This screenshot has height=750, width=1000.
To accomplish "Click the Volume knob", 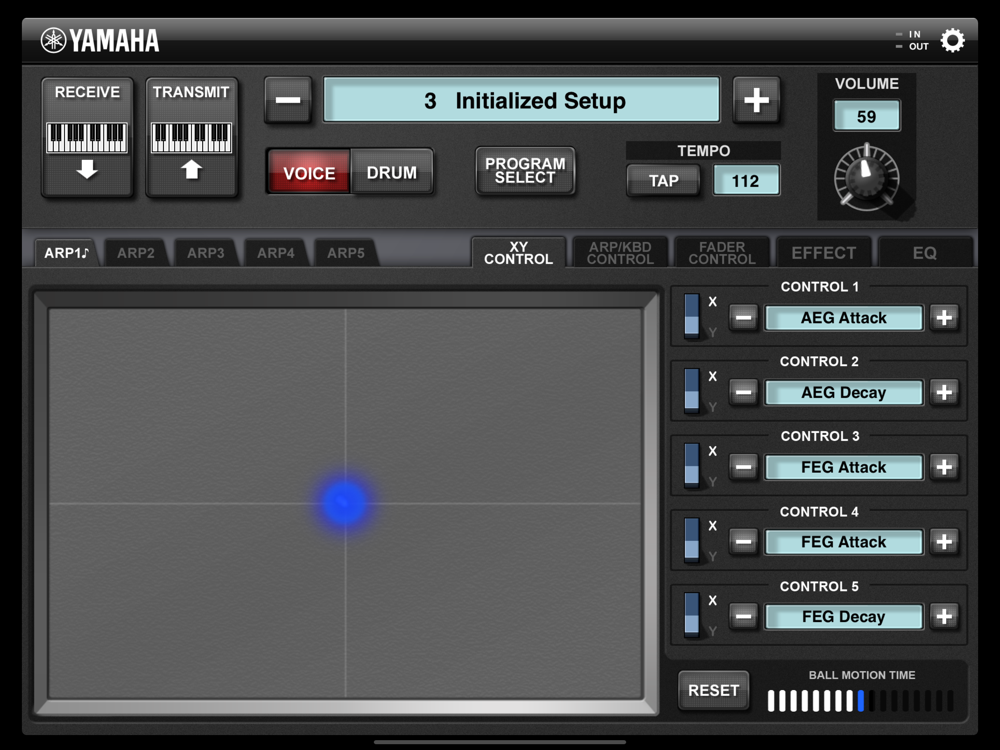I will 867,177.
